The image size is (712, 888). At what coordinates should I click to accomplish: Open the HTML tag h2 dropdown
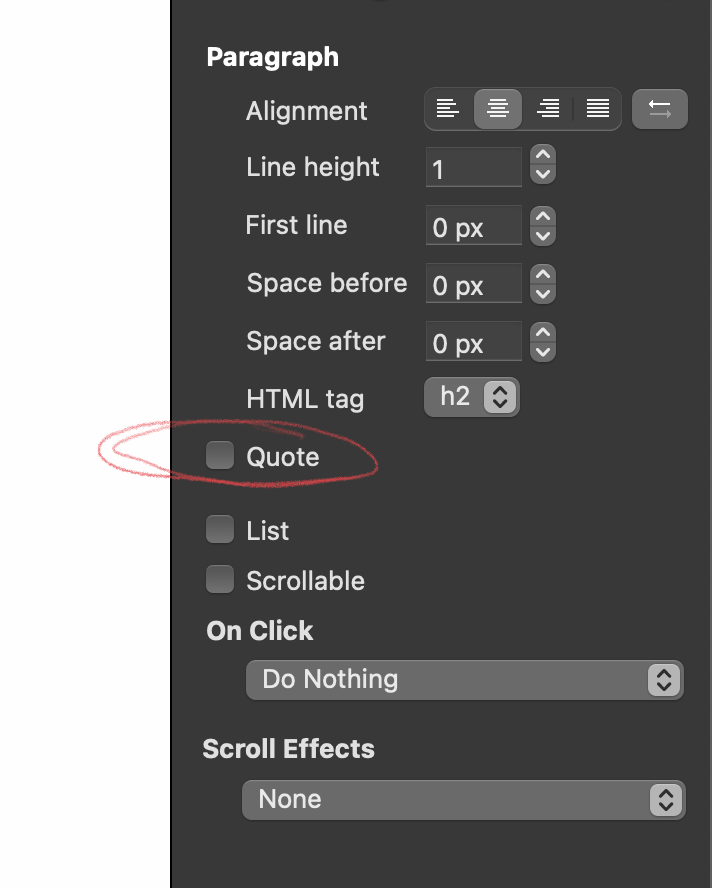pos(472,397)
